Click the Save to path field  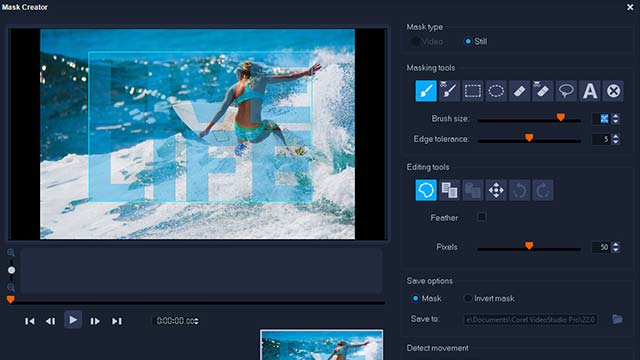(x=531, y=319)
